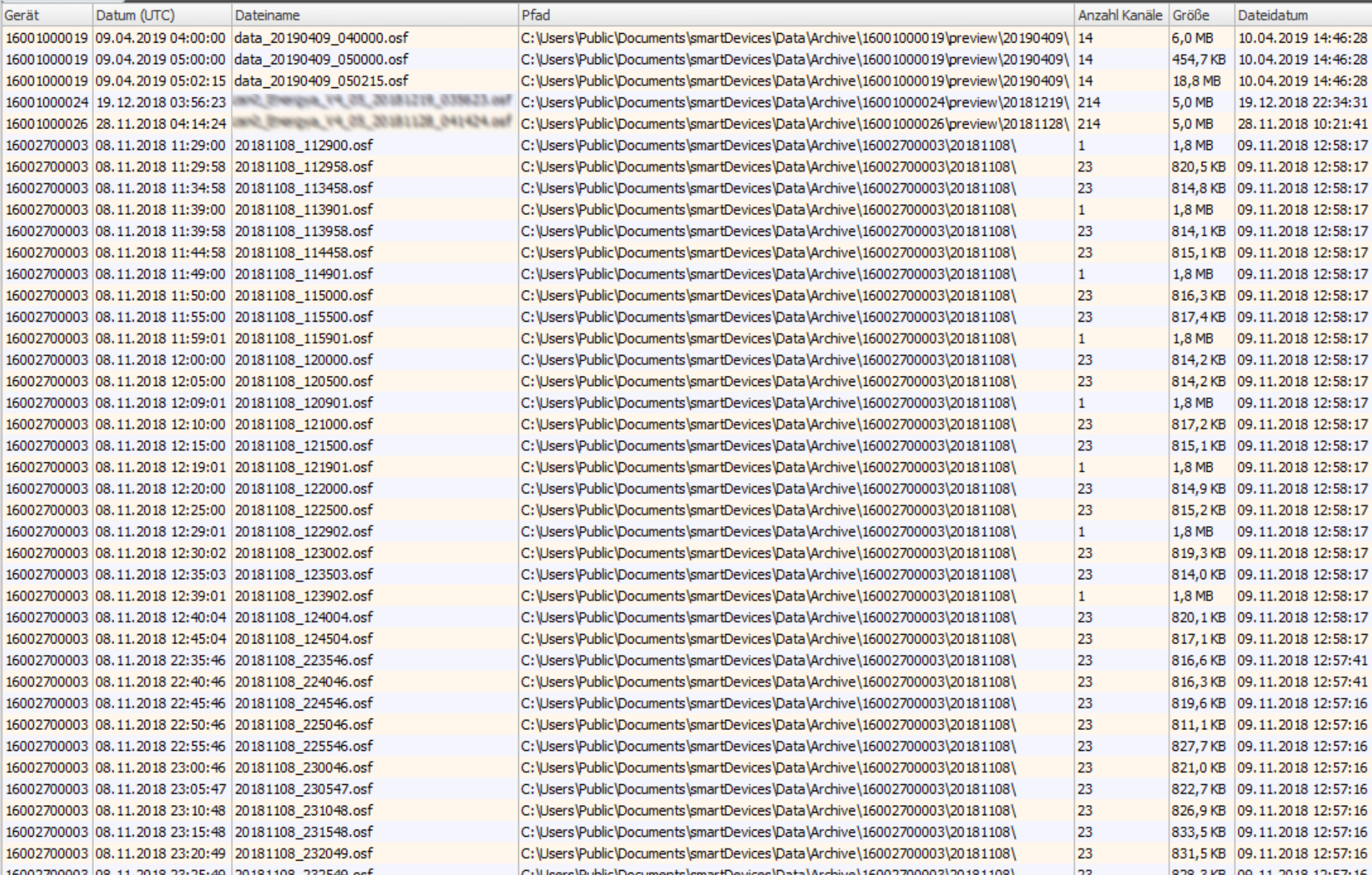Select file 20181108_231048.osf
Image resolution: width=1372 pixels, height=875 pixels.
(x=304, y=810)
